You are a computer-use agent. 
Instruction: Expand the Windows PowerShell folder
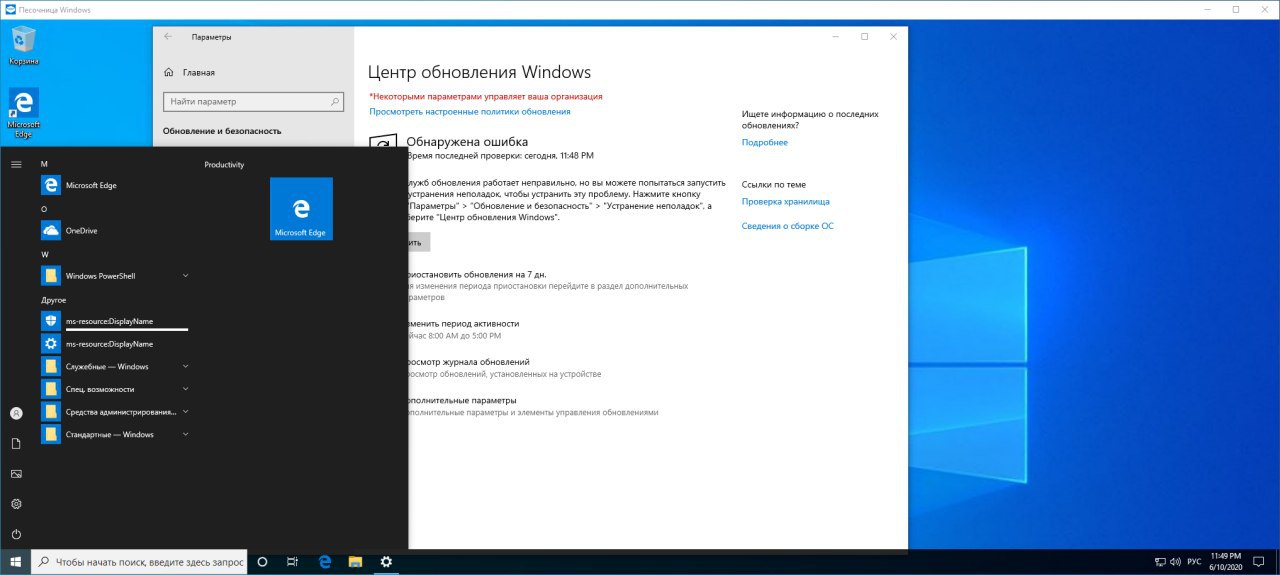pyautogui.click(x=114, y=276)
